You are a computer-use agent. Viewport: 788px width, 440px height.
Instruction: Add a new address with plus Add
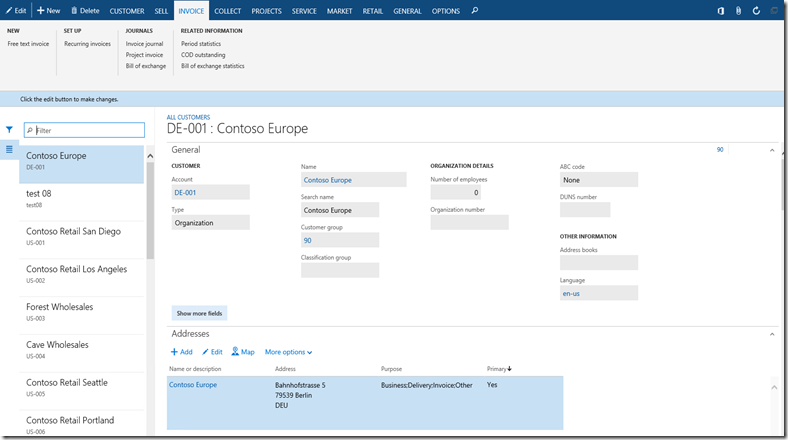pos(181,352)
